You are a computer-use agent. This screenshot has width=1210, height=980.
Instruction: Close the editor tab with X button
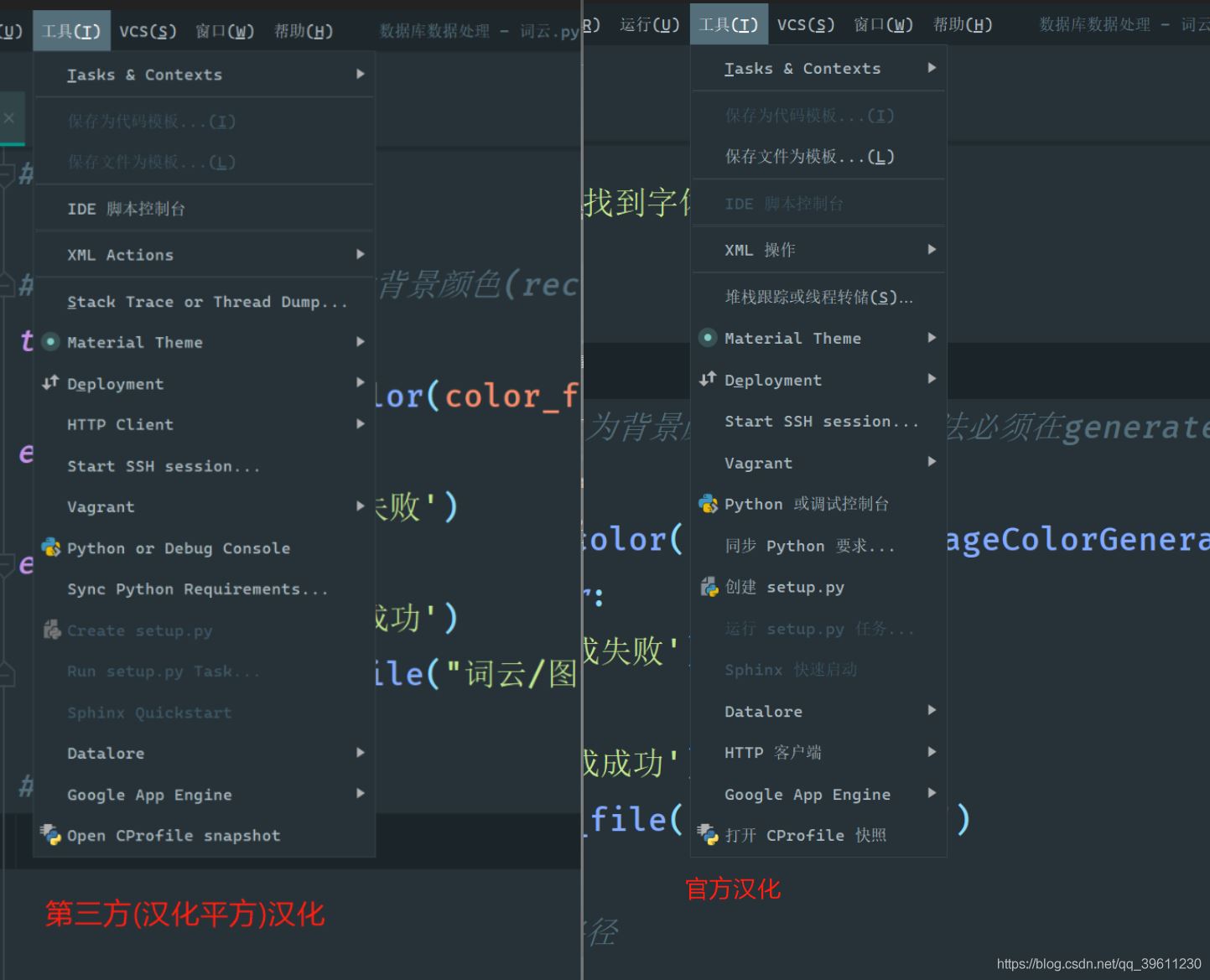click(9, 118)
